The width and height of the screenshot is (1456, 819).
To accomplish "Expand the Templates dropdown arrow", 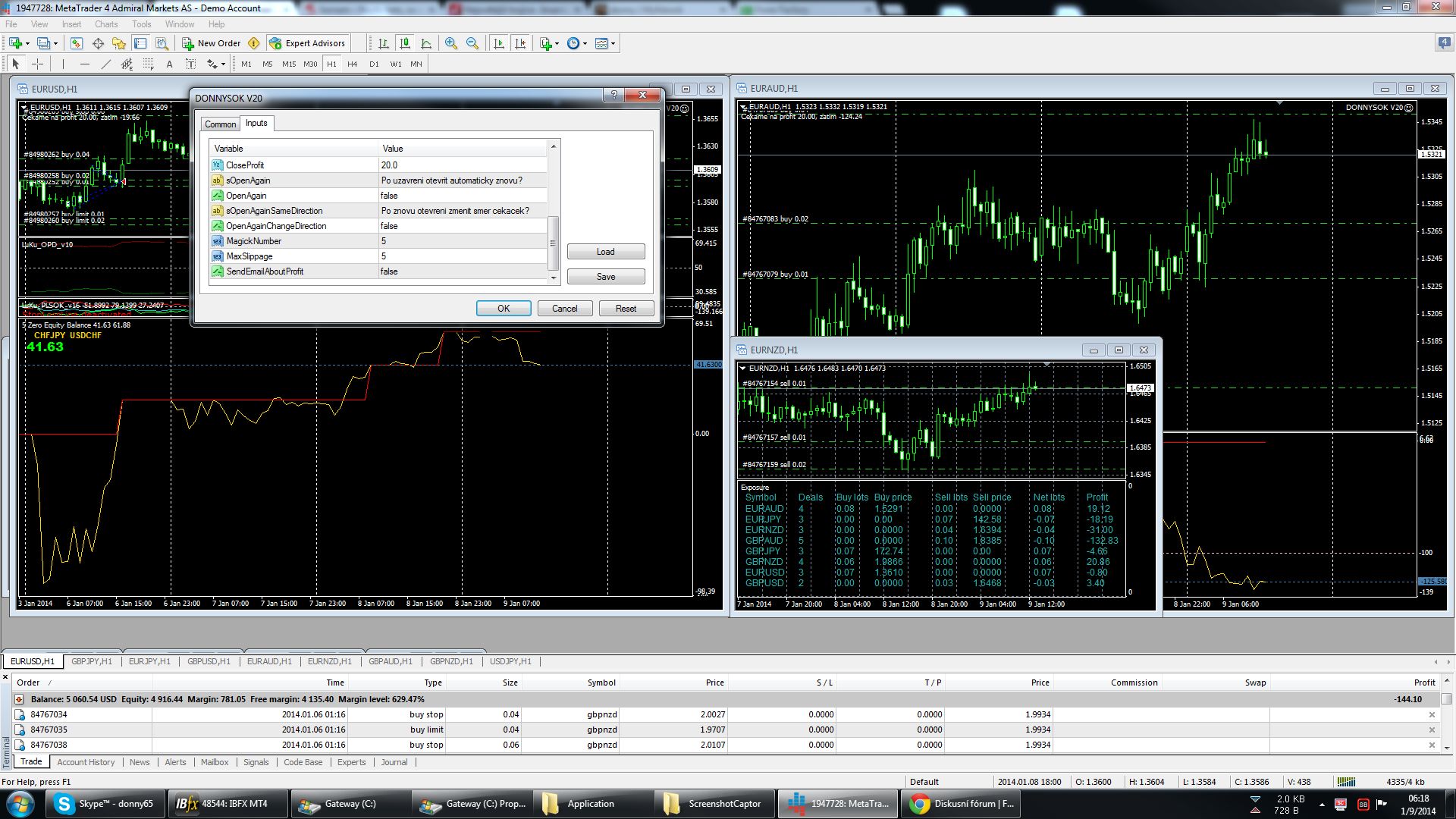I will [613, 43].
